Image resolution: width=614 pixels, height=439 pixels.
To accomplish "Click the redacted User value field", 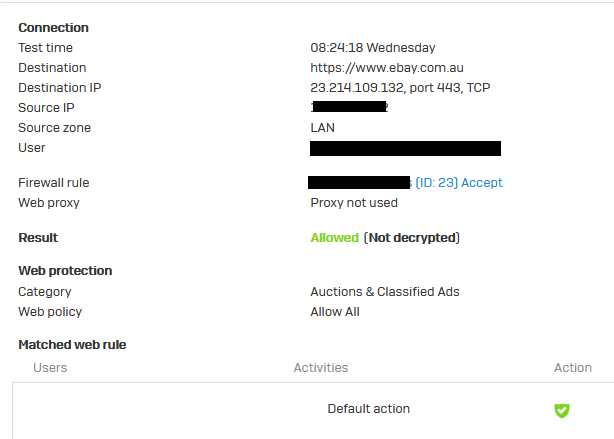I will click(405, 148).
